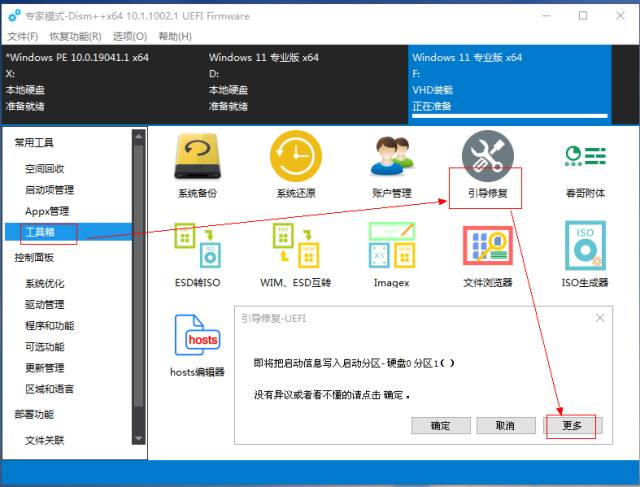Open the ISO生成器 disc icon
The height and width of the screenshot is (487, 640).
[x=585, y=245]
